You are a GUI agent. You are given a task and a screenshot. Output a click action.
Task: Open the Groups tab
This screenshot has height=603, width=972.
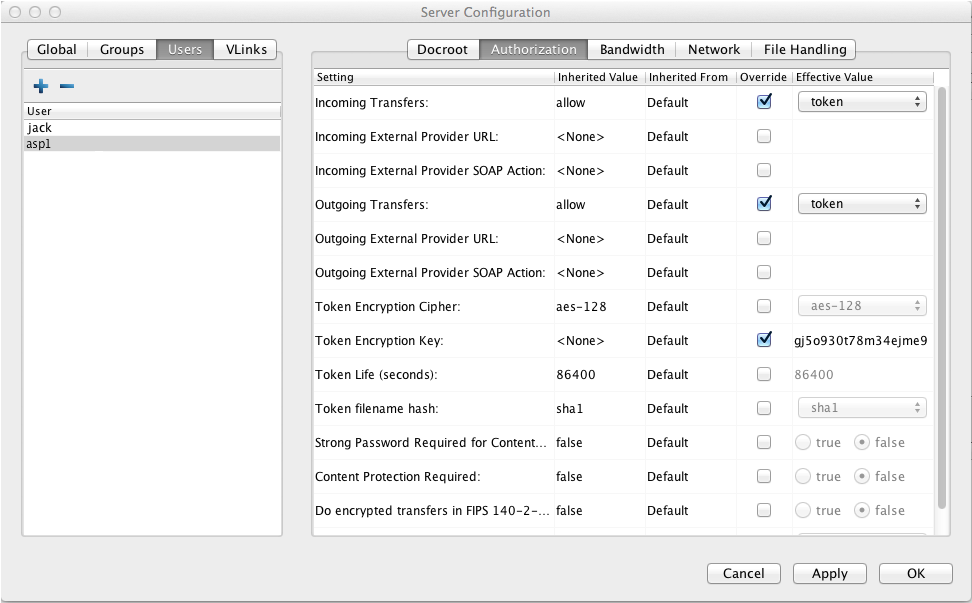pos(122,49)
